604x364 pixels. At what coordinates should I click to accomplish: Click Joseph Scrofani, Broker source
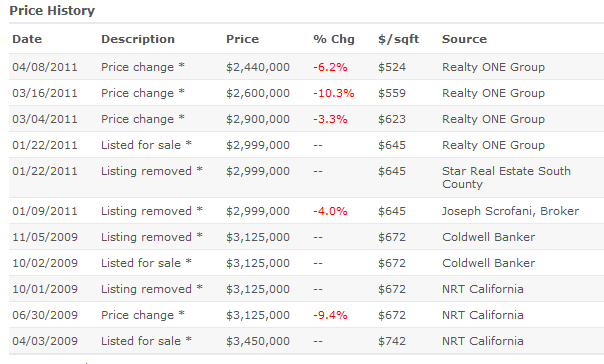coord(510,211)
